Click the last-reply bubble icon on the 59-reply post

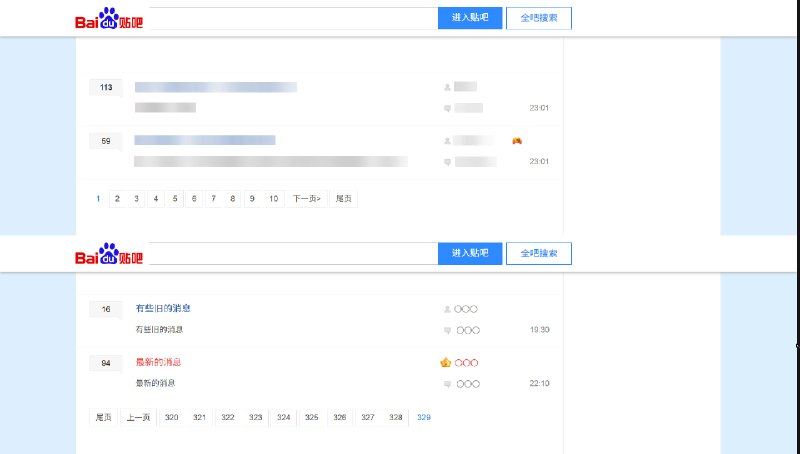click(x=447, y=162)
